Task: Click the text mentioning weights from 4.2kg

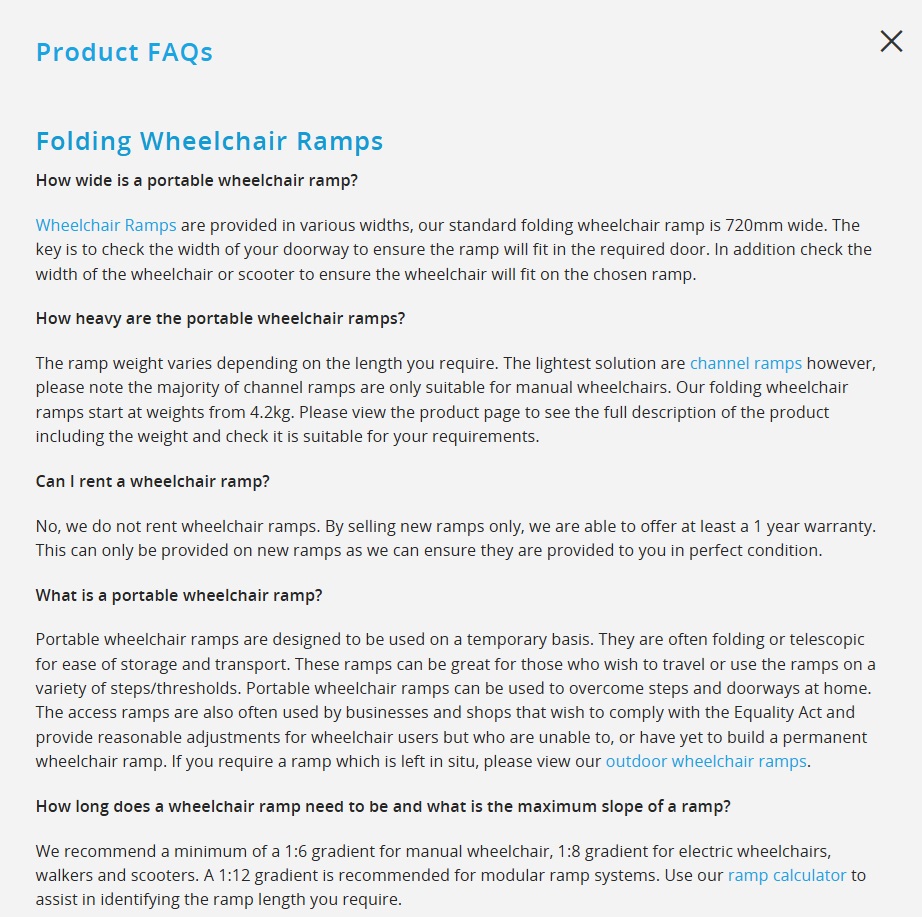Action: click(x=456, y=399)
